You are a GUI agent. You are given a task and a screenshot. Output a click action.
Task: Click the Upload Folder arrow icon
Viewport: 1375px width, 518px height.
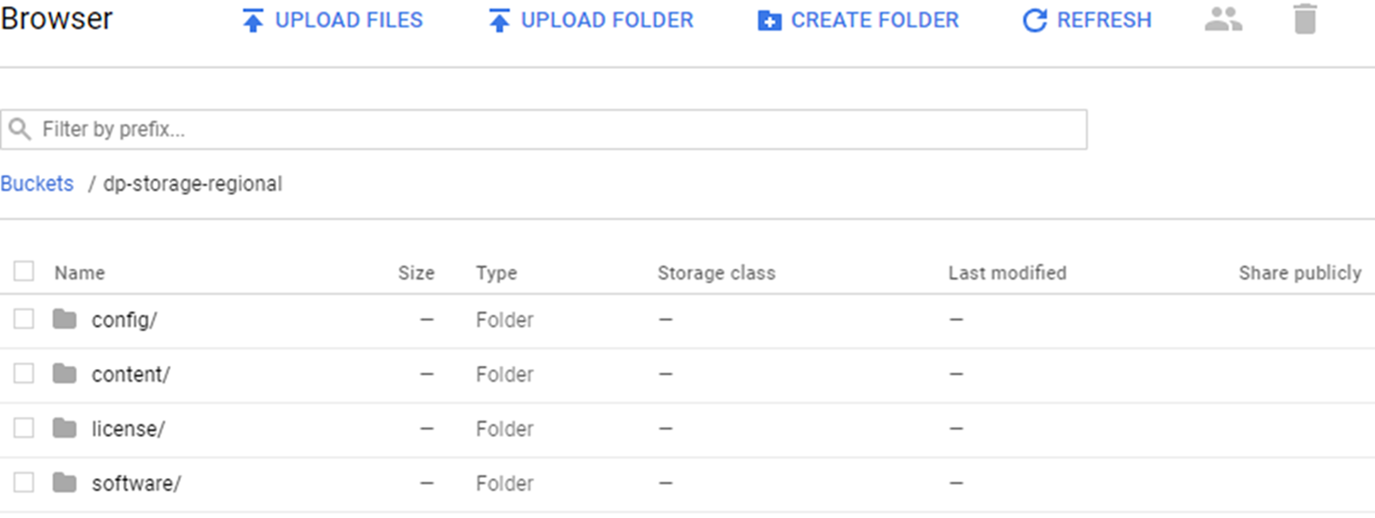pos(499,21)
